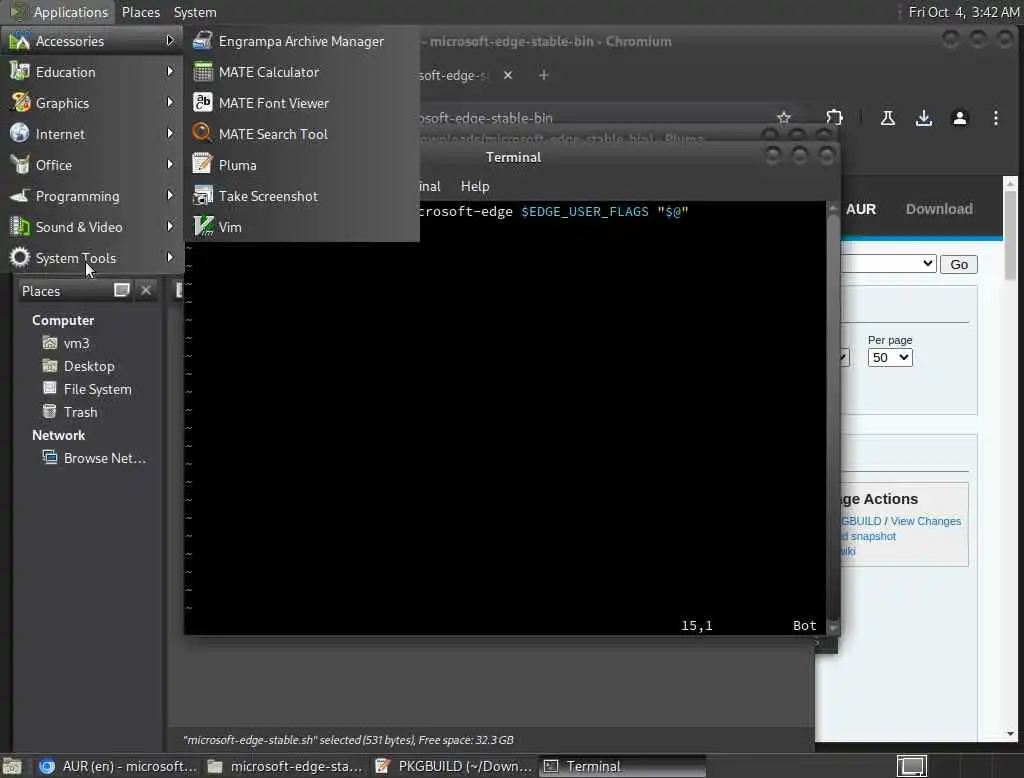Open a new Chromium tab

(543, 75)
